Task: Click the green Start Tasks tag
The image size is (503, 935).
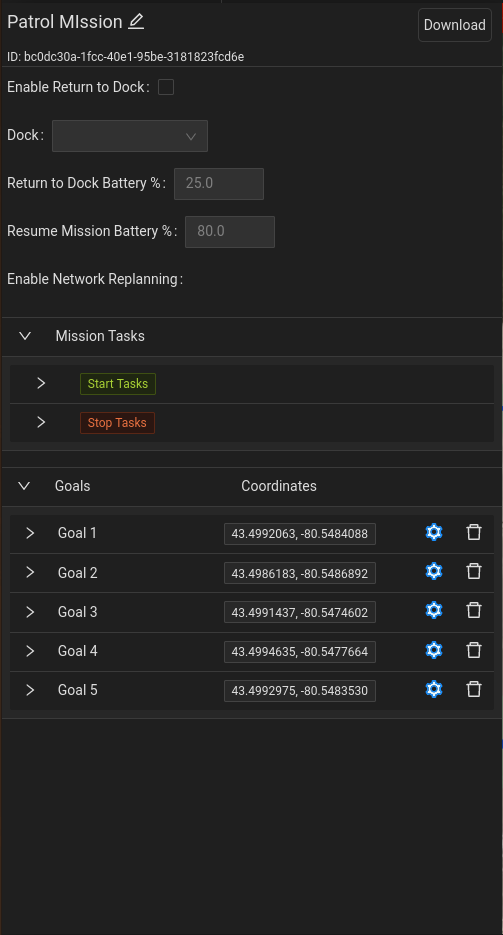Action: point(118,384)
